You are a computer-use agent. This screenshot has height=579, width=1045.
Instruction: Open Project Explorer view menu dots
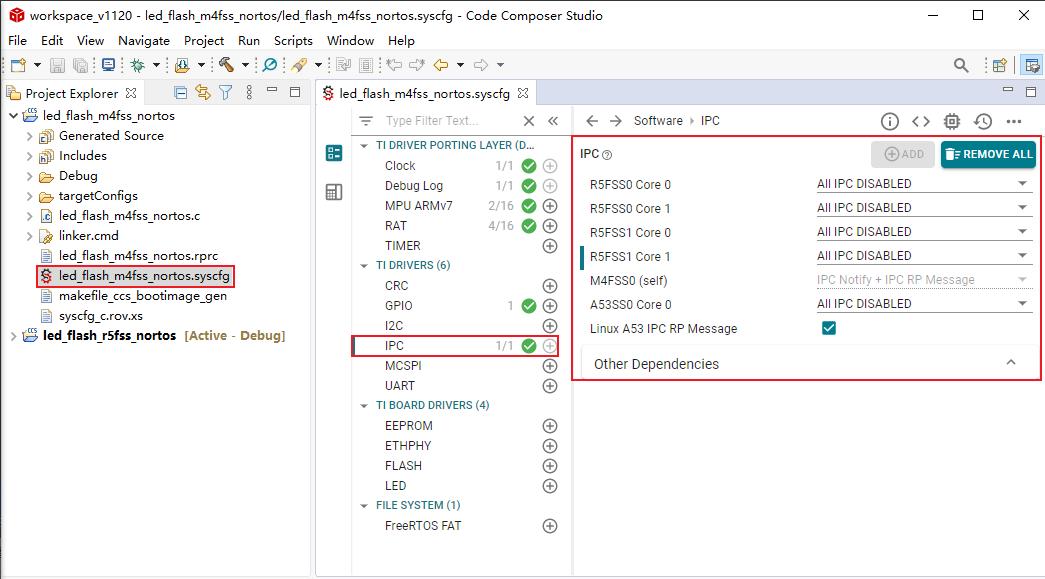(x=249, y=93)
